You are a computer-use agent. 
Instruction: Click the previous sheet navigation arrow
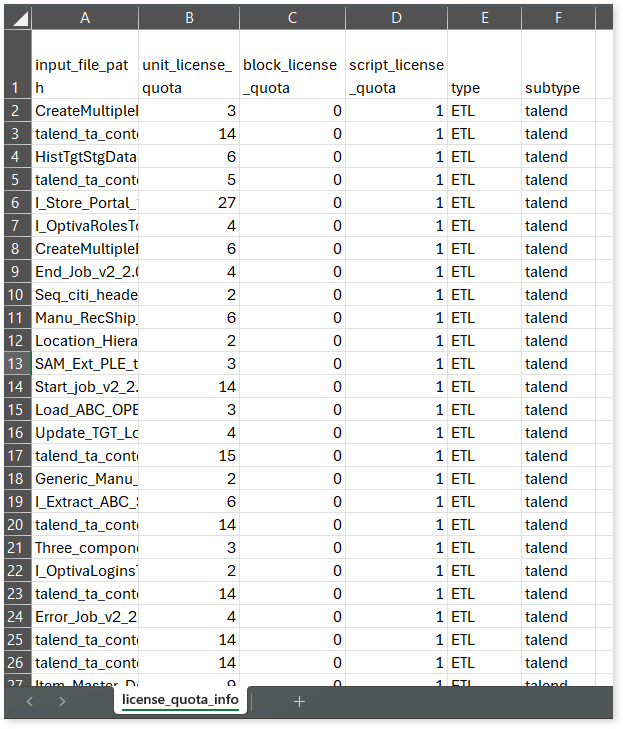(29, 701)
